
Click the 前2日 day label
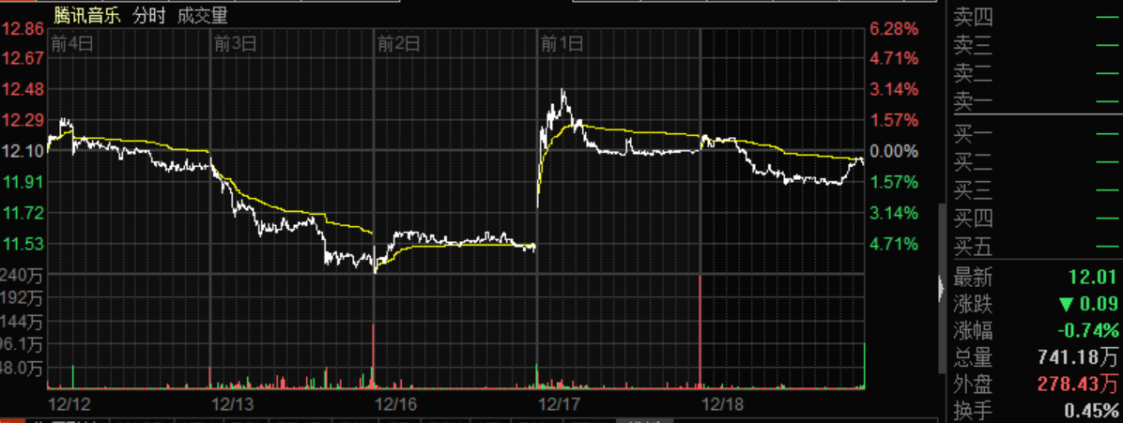[x=399, y=44]
